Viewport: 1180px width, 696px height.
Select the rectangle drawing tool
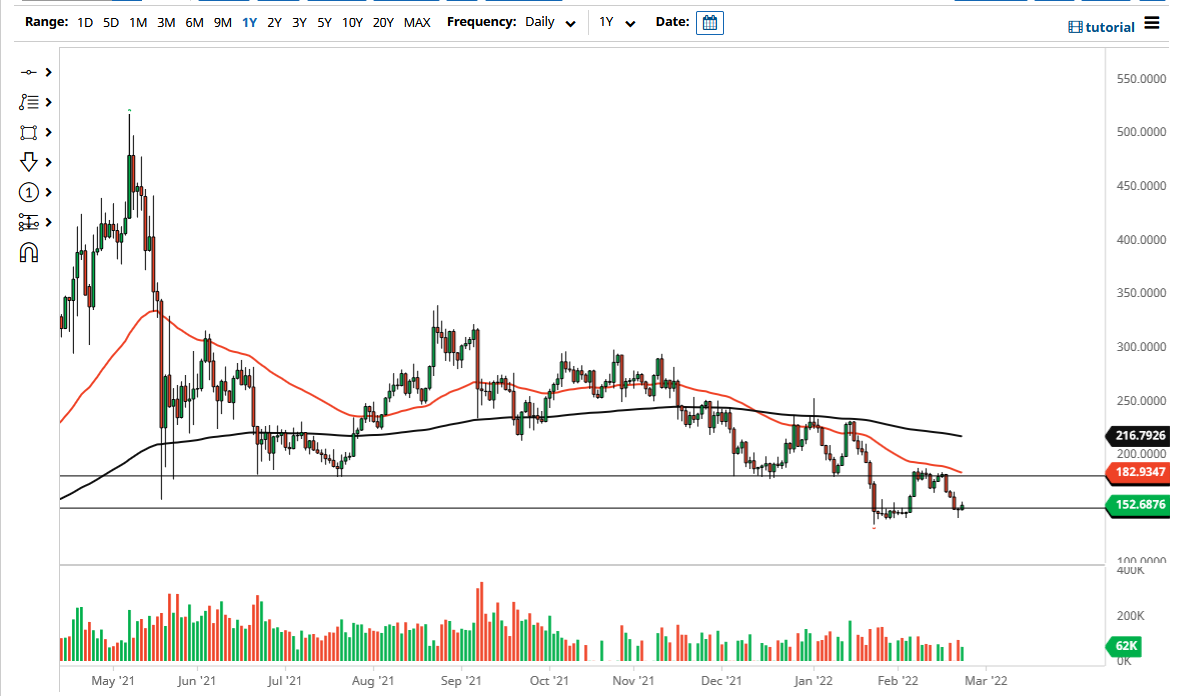pos(28,131)
